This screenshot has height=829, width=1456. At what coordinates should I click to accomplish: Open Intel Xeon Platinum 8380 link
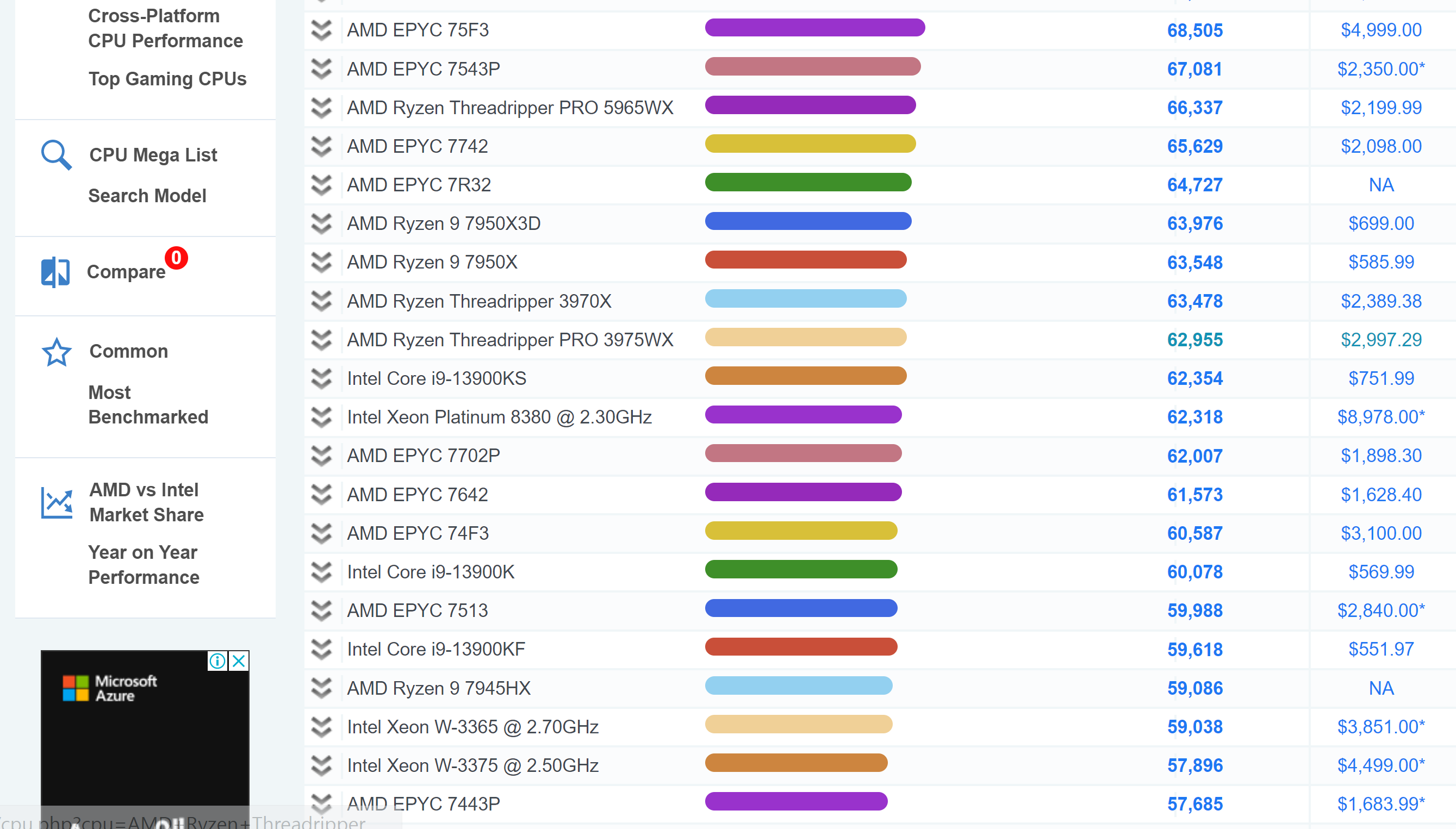point(500,417)
